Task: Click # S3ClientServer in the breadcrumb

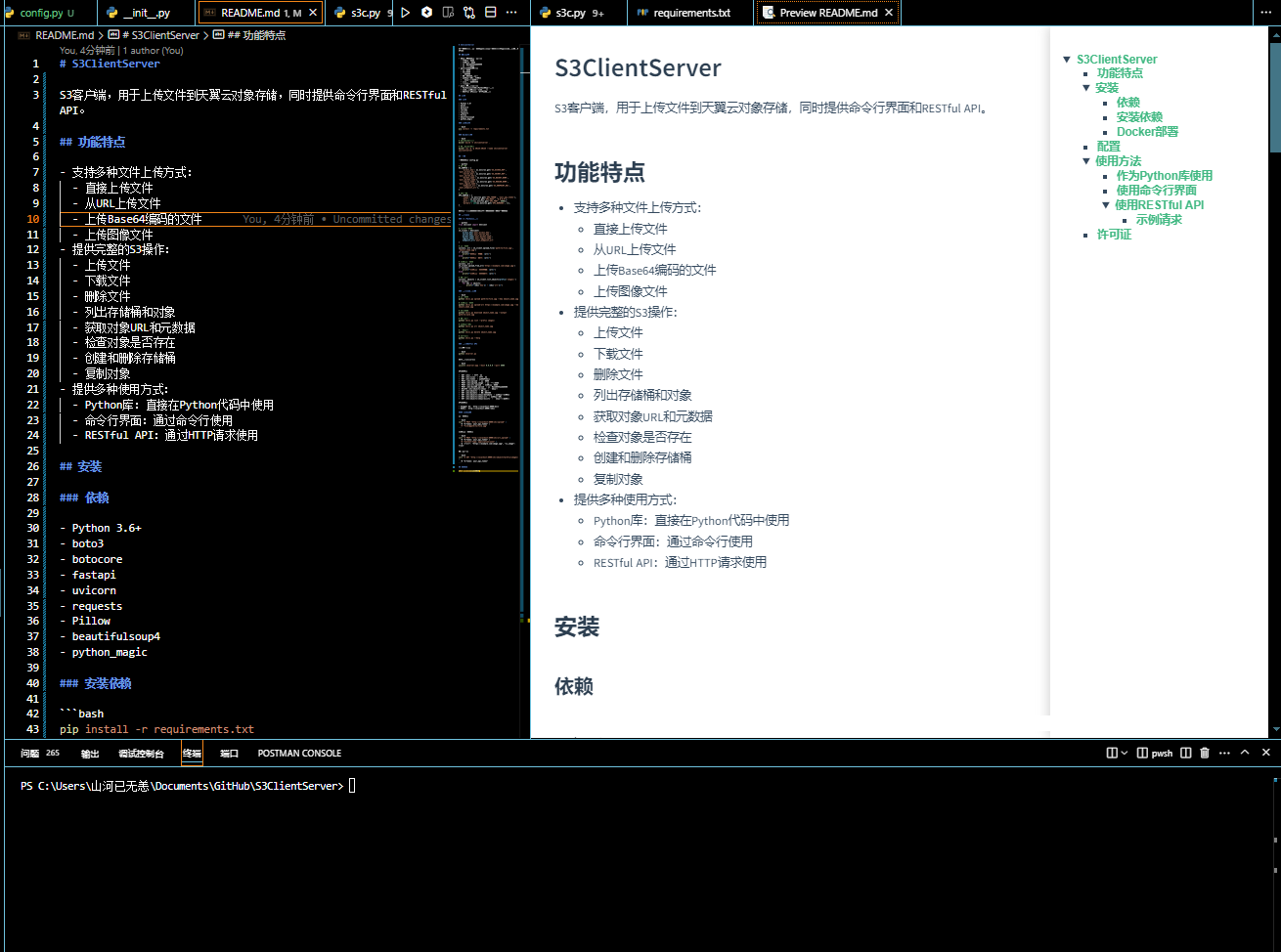Action: point(160,35)
